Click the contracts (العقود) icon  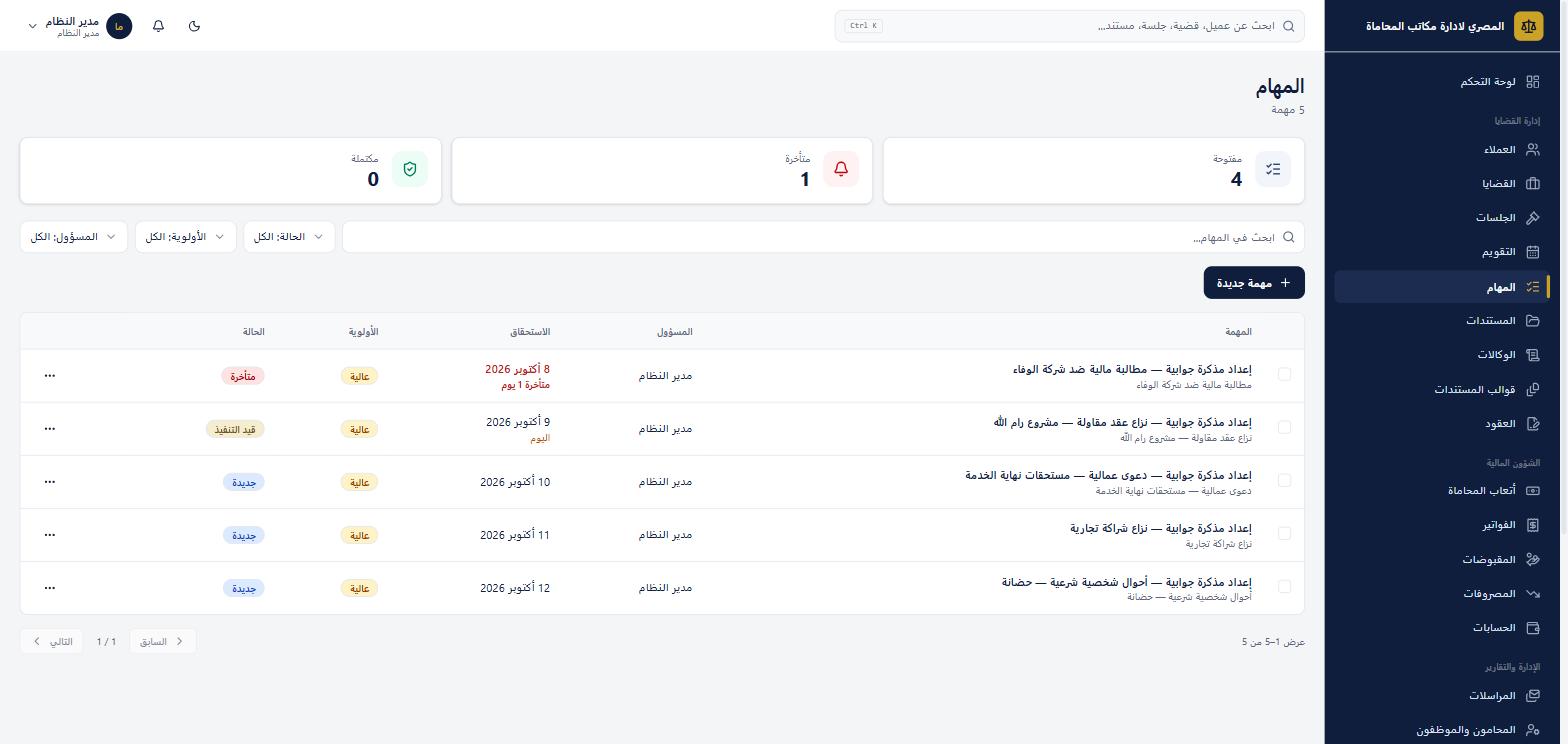tap(1532, 424)
